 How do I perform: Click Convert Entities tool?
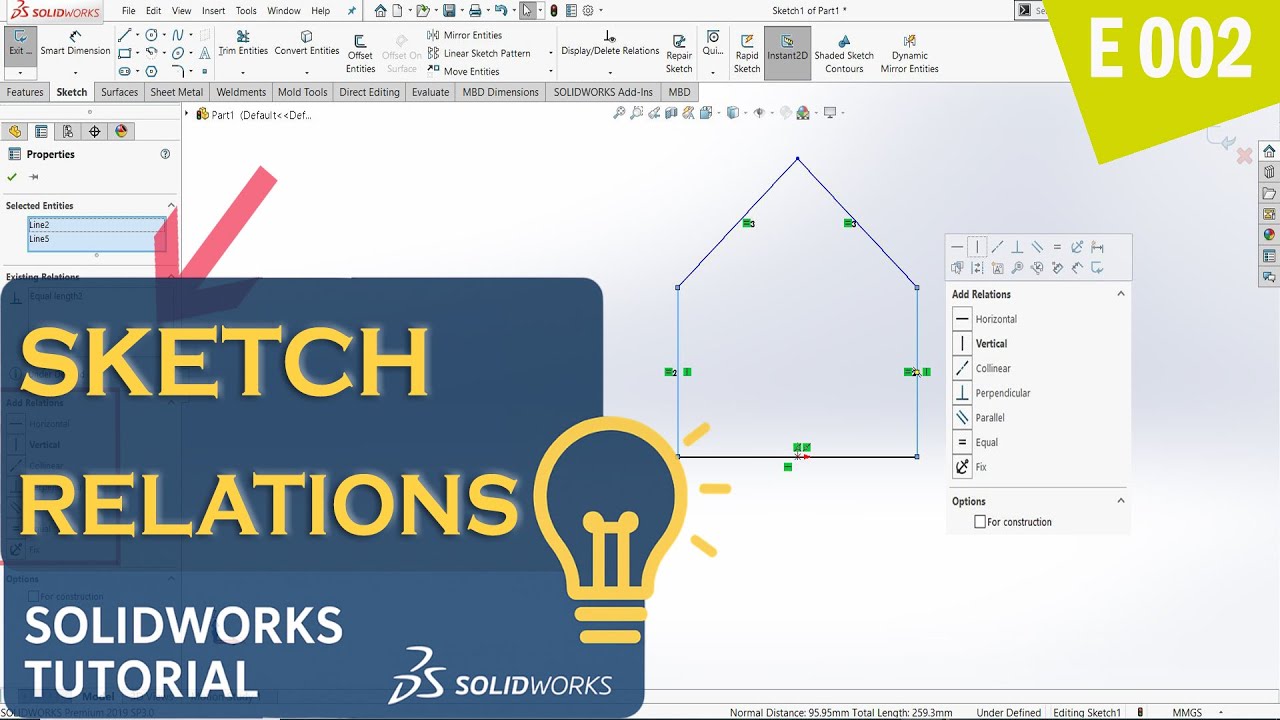point(307,43)
